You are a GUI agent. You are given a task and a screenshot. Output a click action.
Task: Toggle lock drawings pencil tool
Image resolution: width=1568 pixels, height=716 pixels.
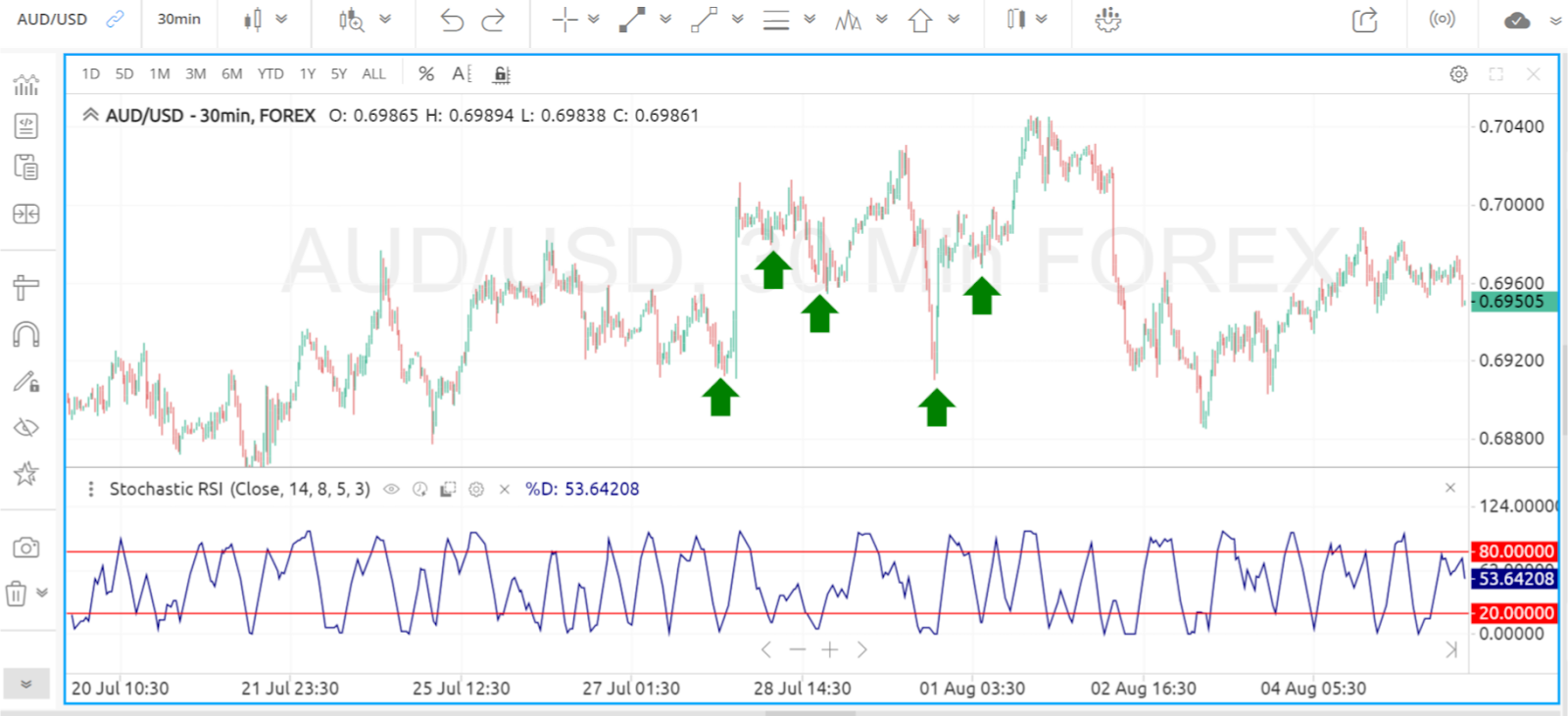coord(26,381)
